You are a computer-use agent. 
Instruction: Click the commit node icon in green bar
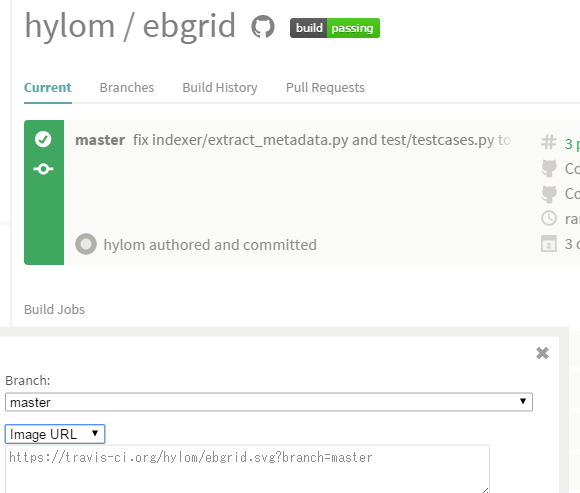point(43,169)
